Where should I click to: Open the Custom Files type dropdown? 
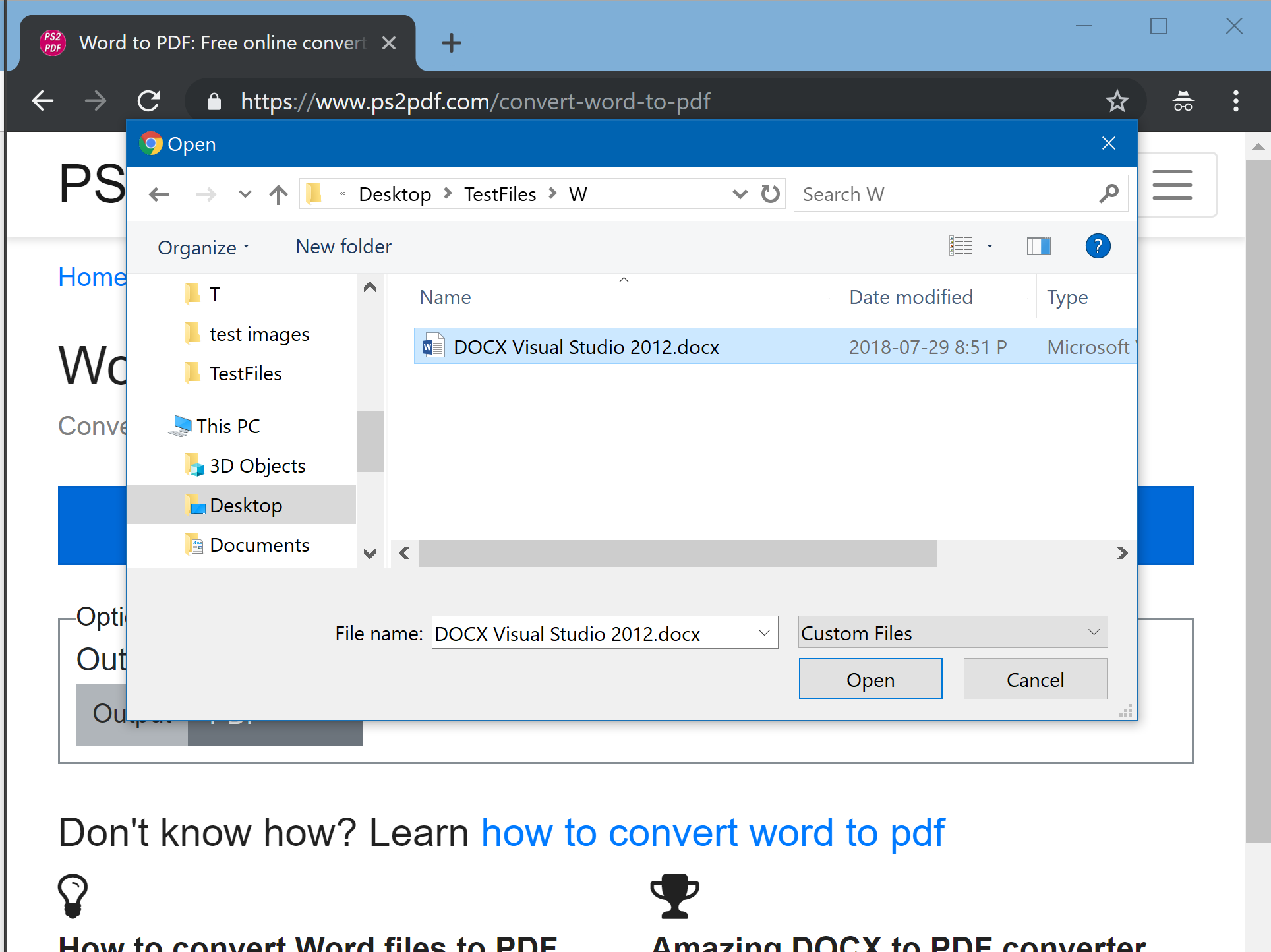[953, 633]
